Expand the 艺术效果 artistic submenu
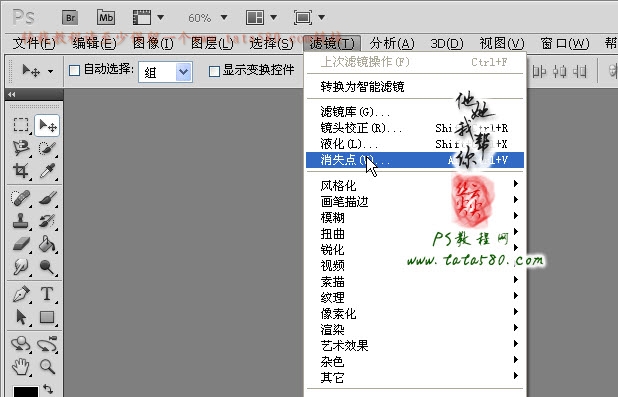Screen dimensions: 618x397 [x=415, y=345]
